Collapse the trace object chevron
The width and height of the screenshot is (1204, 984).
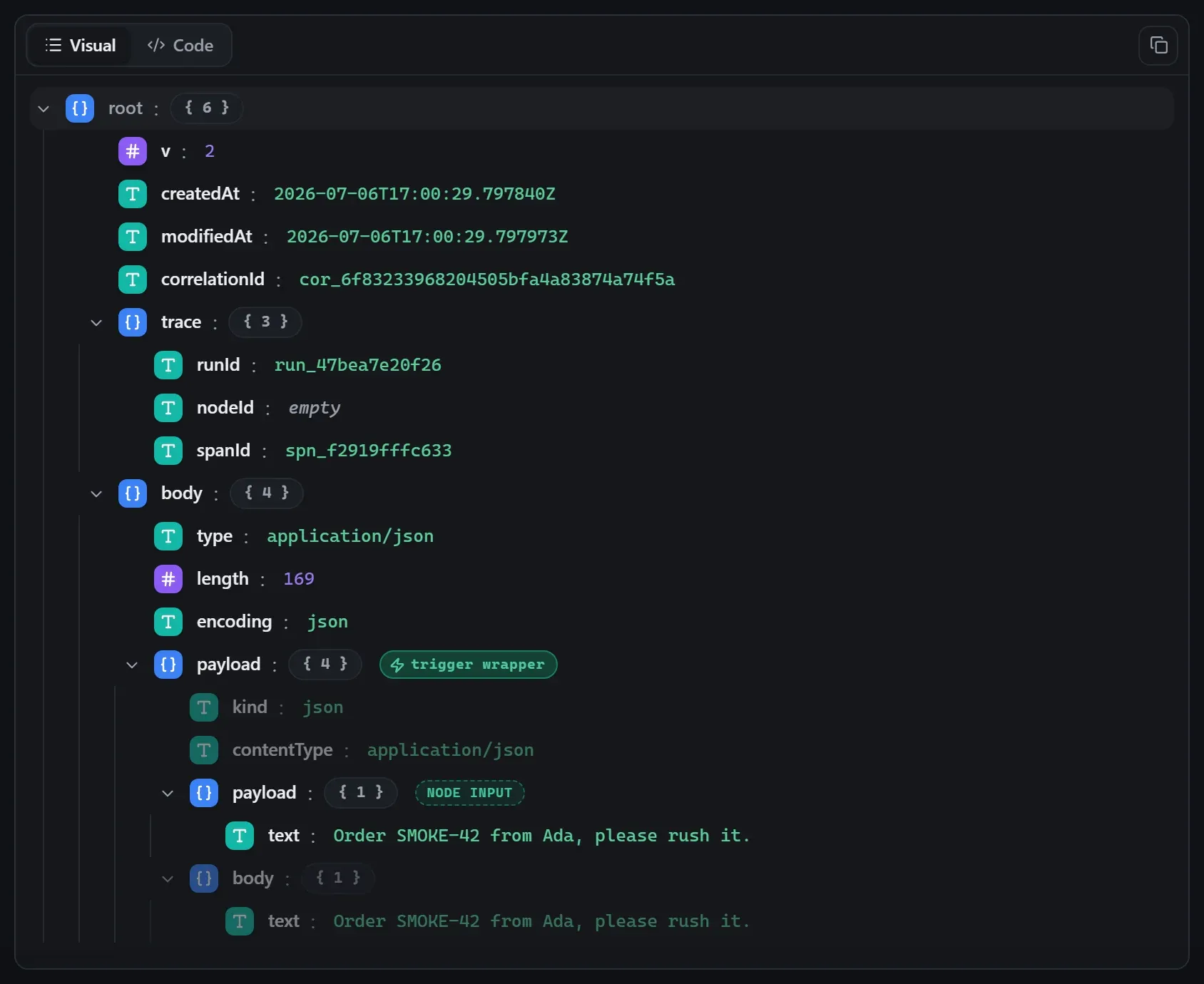pos(96,322)
